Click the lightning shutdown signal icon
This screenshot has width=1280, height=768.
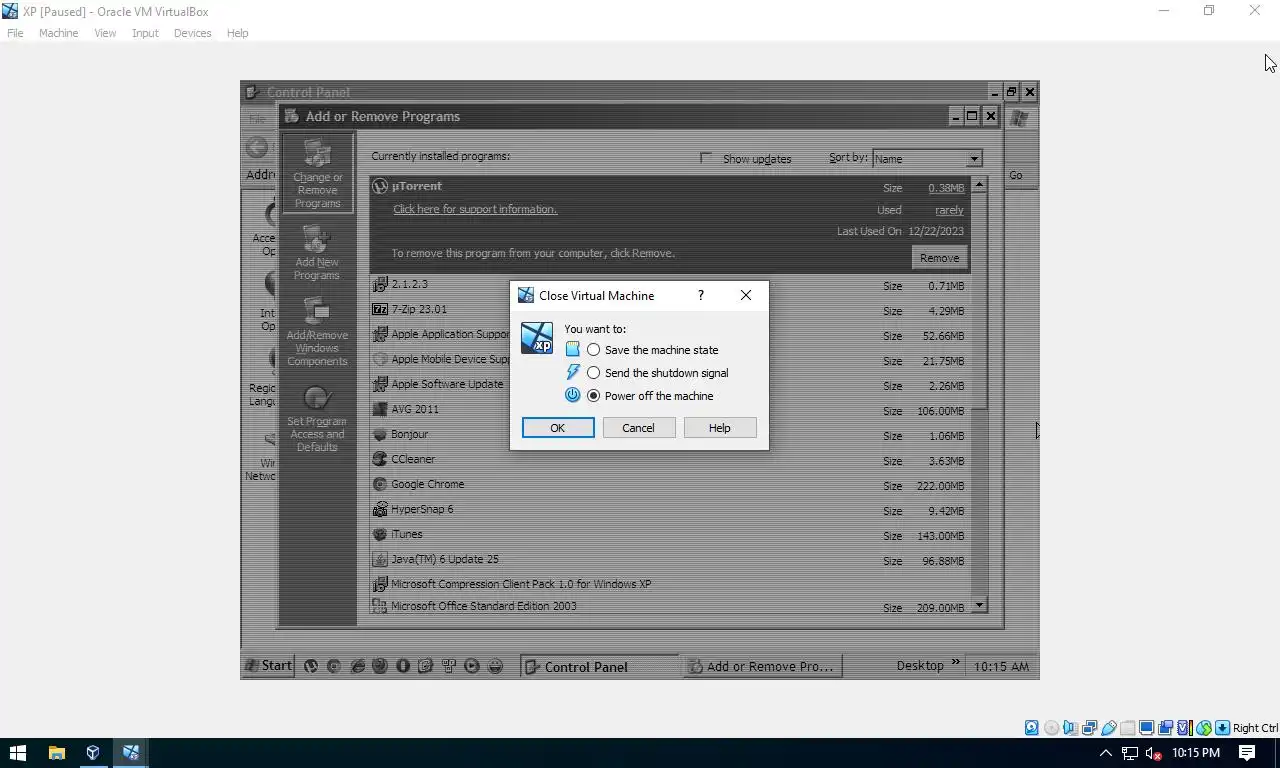pyautogui.click(x=572, y=372)
